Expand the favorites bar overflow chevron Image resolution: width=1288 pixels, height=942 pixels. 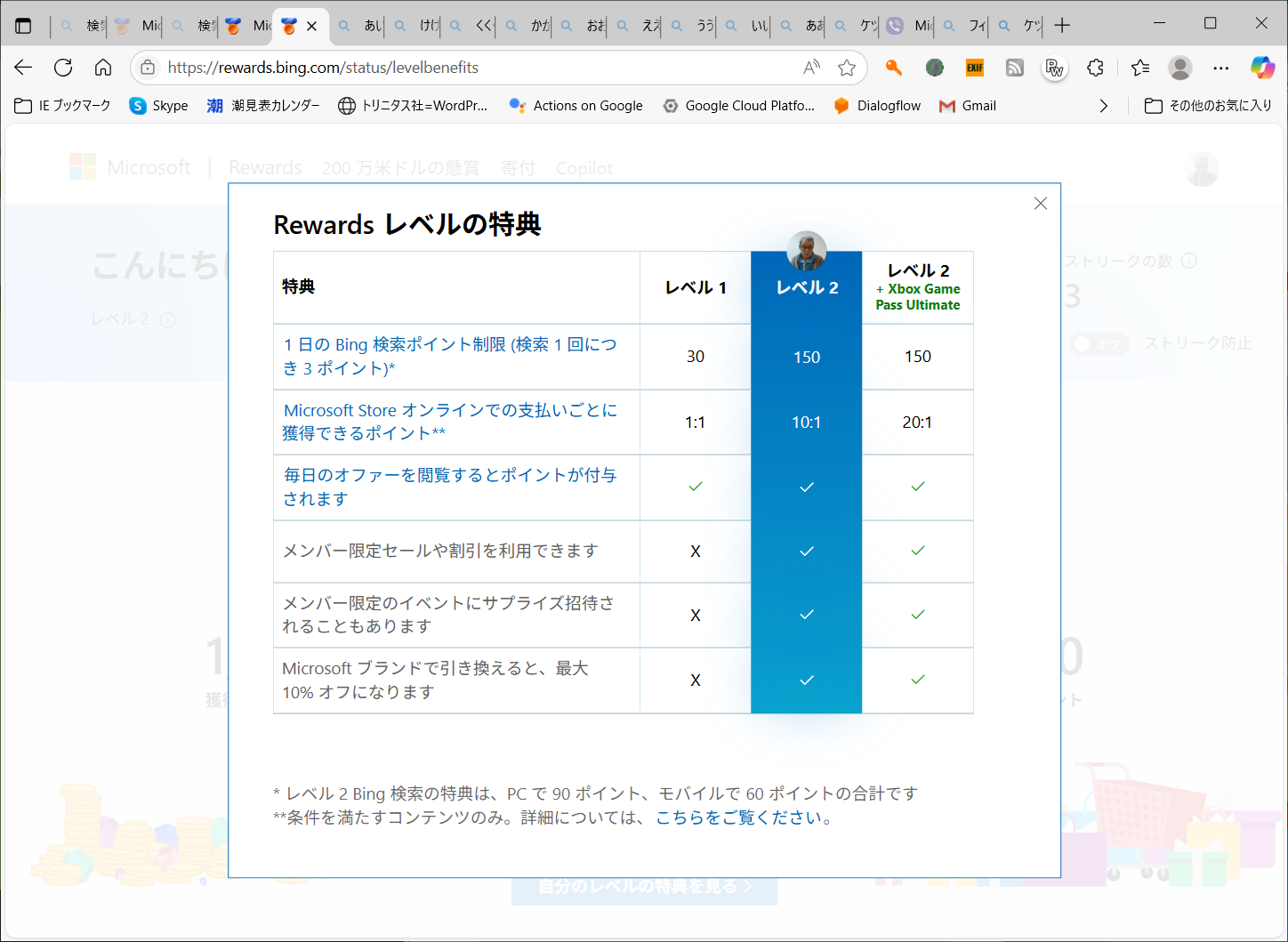click(1104, 106)
